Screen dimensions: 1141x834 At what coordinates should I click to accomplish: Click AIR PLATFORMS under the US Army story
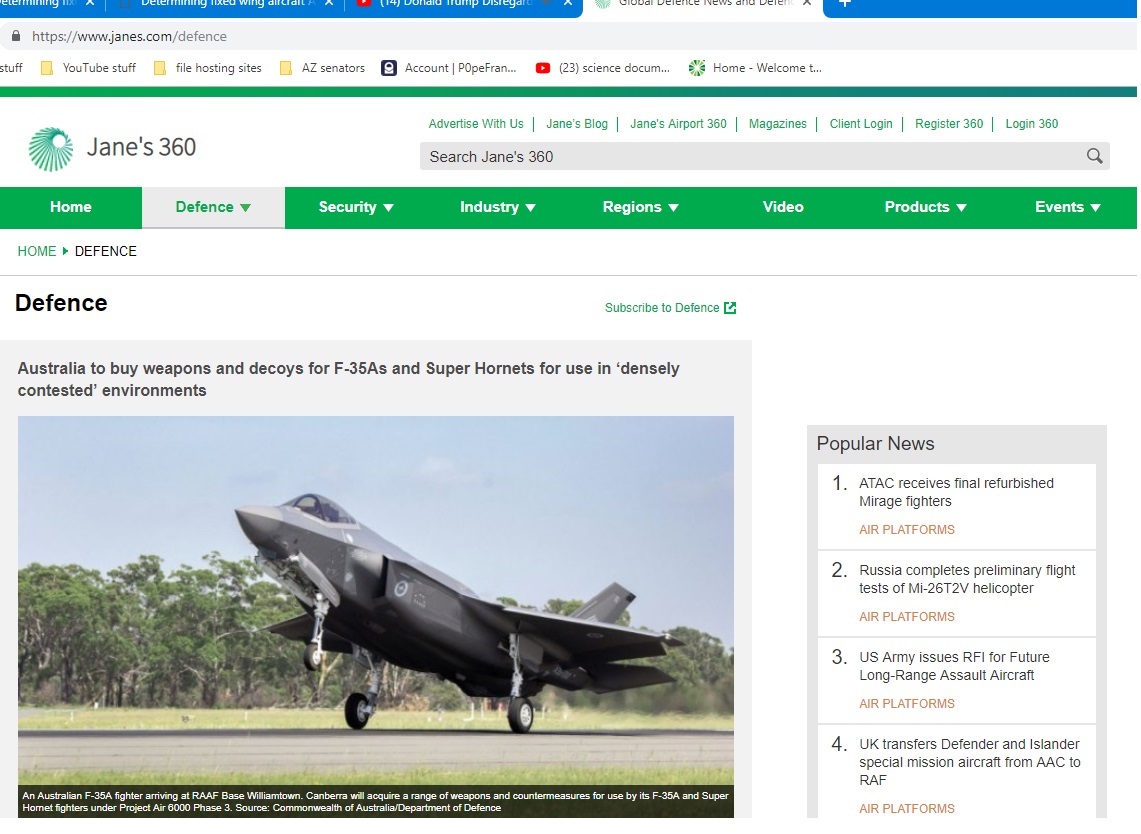(909, 705)
